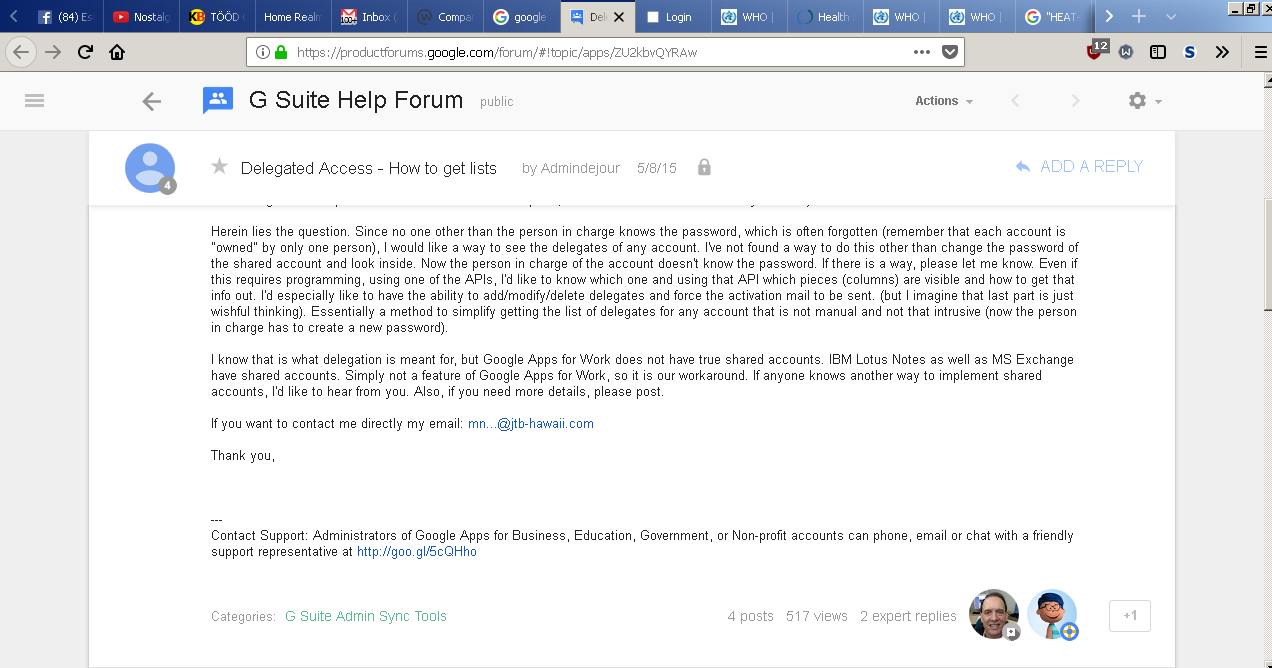Switch to the TÖÖD tab
This screenshot has width=1272, height=668.
(216, 17)
